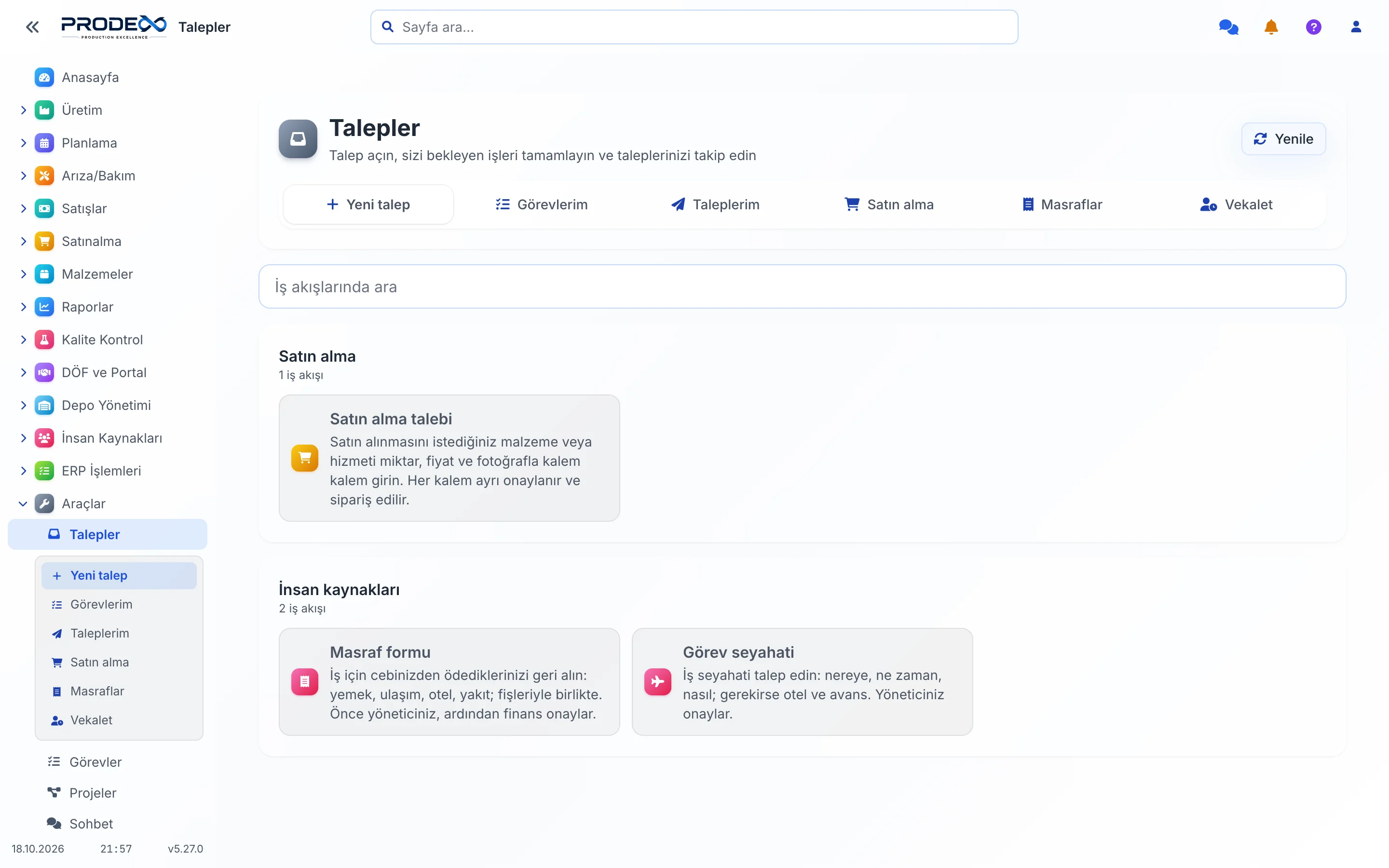Screen dimensions: 1389x868
Task: Click the Satışlar money icon
Action: tap(44, 208)
